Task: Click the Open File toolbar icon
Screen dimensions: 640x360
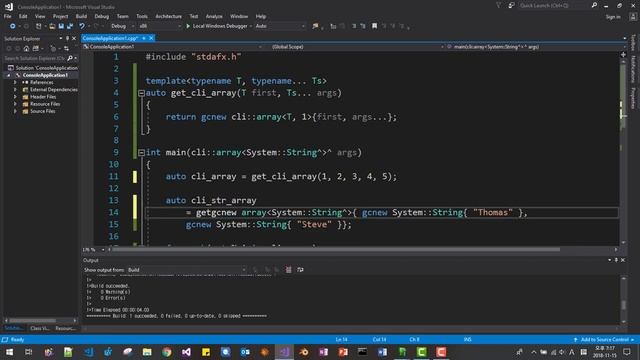Action: [52, 26]
